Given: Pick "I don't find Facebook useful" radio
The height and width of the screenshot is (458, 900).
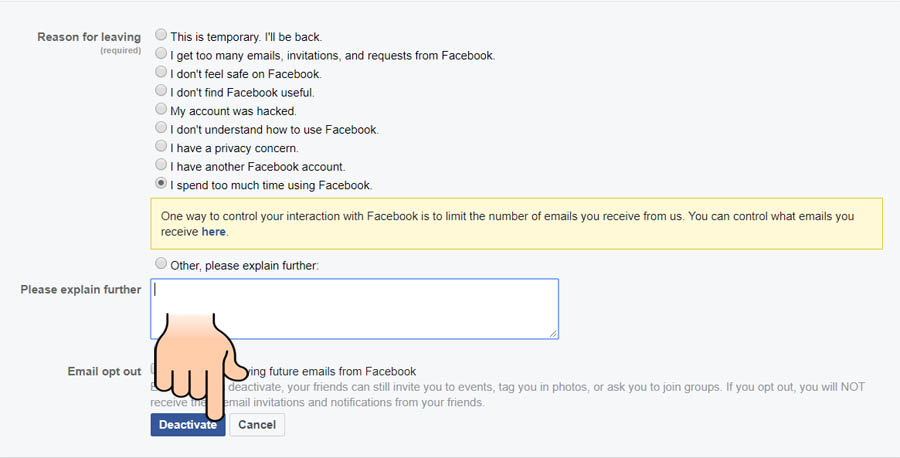Looking at the screenshot, I should 161,91.
